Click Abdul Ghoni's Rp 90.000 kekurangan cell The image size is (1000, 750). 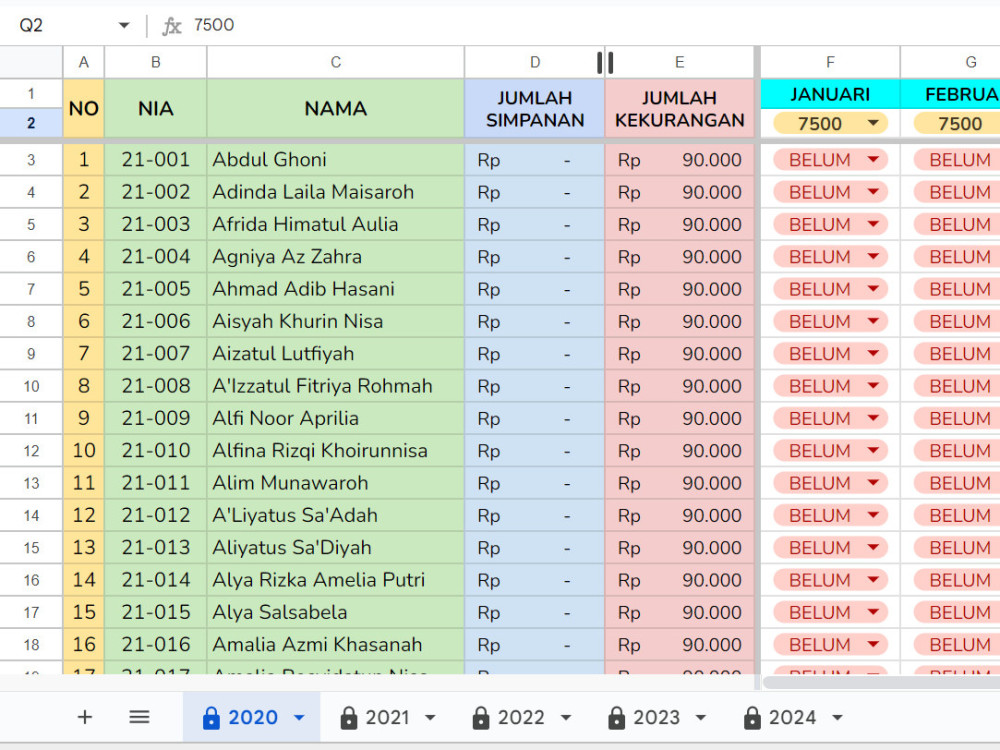coord(679,159)
